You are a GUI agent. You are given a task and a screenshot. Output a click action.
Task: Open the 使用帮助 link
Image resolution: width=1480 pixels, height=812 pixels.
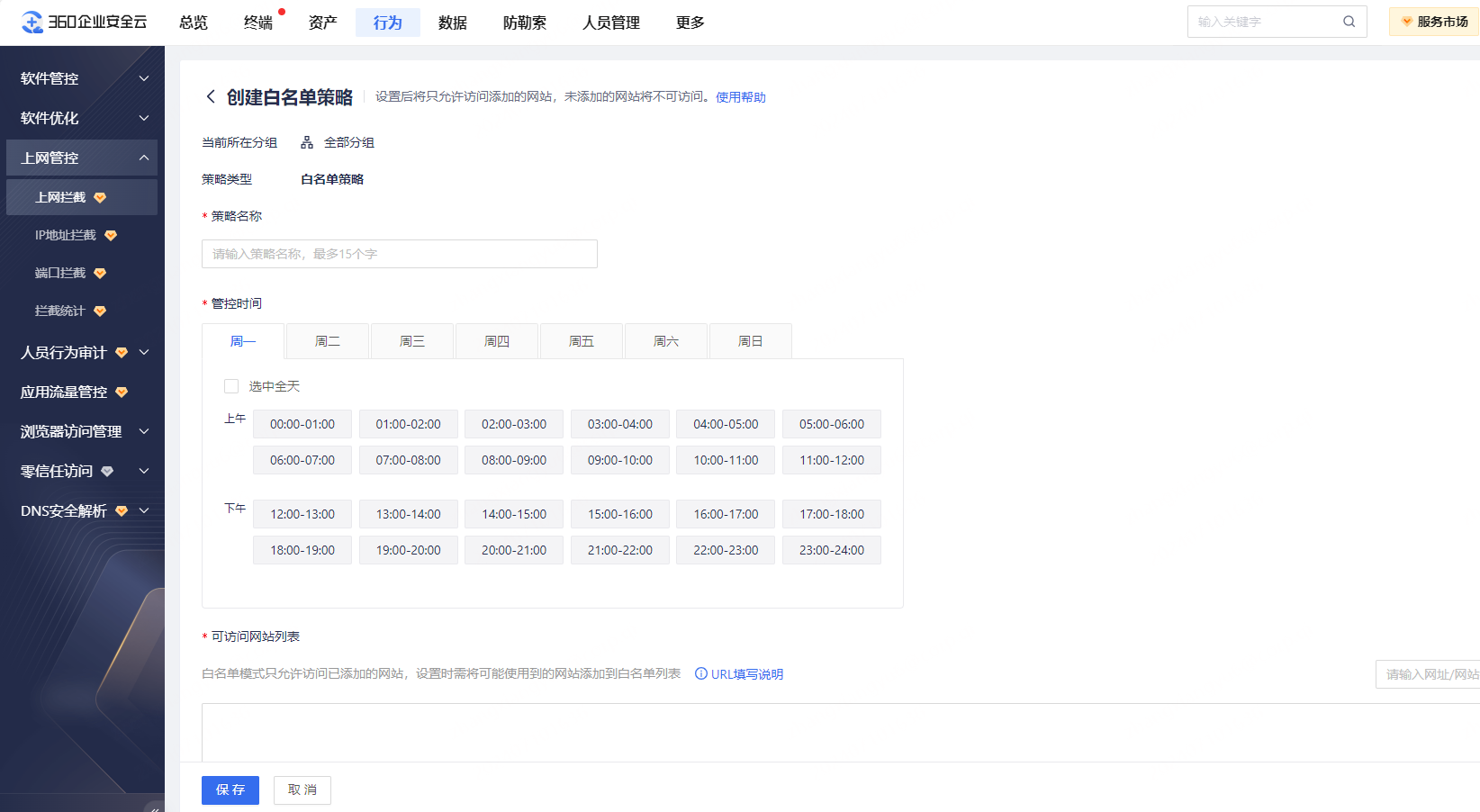click(x=740, y=97)
